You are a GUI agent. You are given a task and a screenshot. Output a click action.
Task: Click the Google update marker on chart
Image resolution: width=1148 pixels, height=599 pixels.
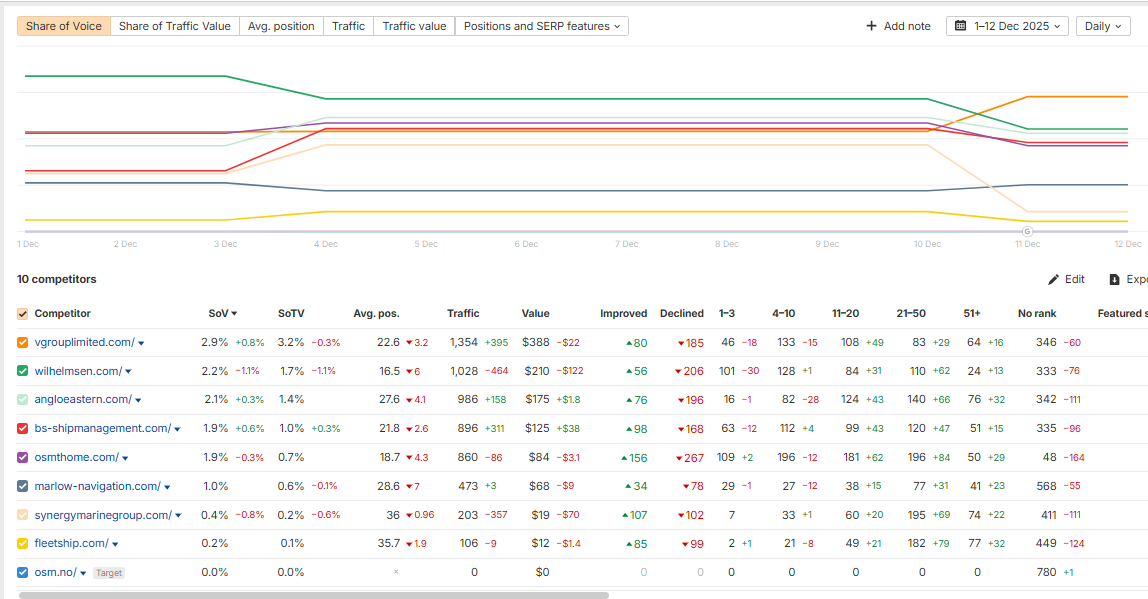(1027, 231)
